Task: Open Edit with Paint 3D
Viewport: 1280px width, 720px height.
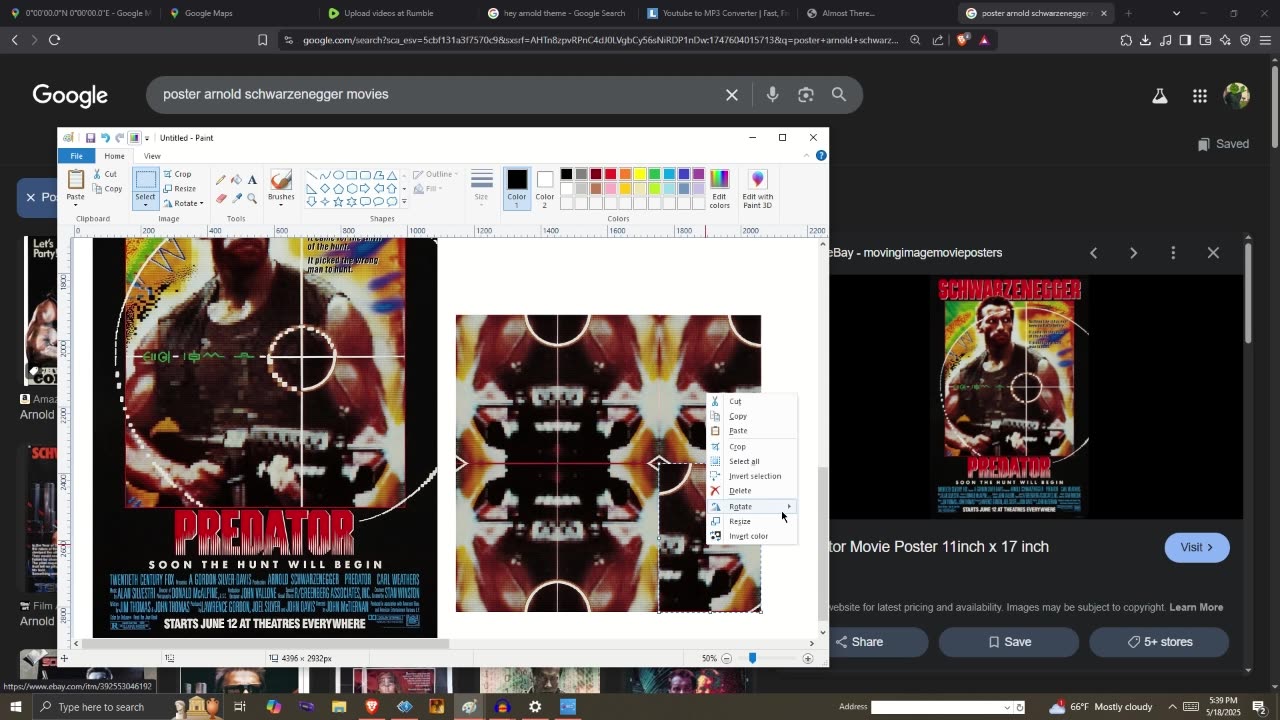Action: coord(757,189)
